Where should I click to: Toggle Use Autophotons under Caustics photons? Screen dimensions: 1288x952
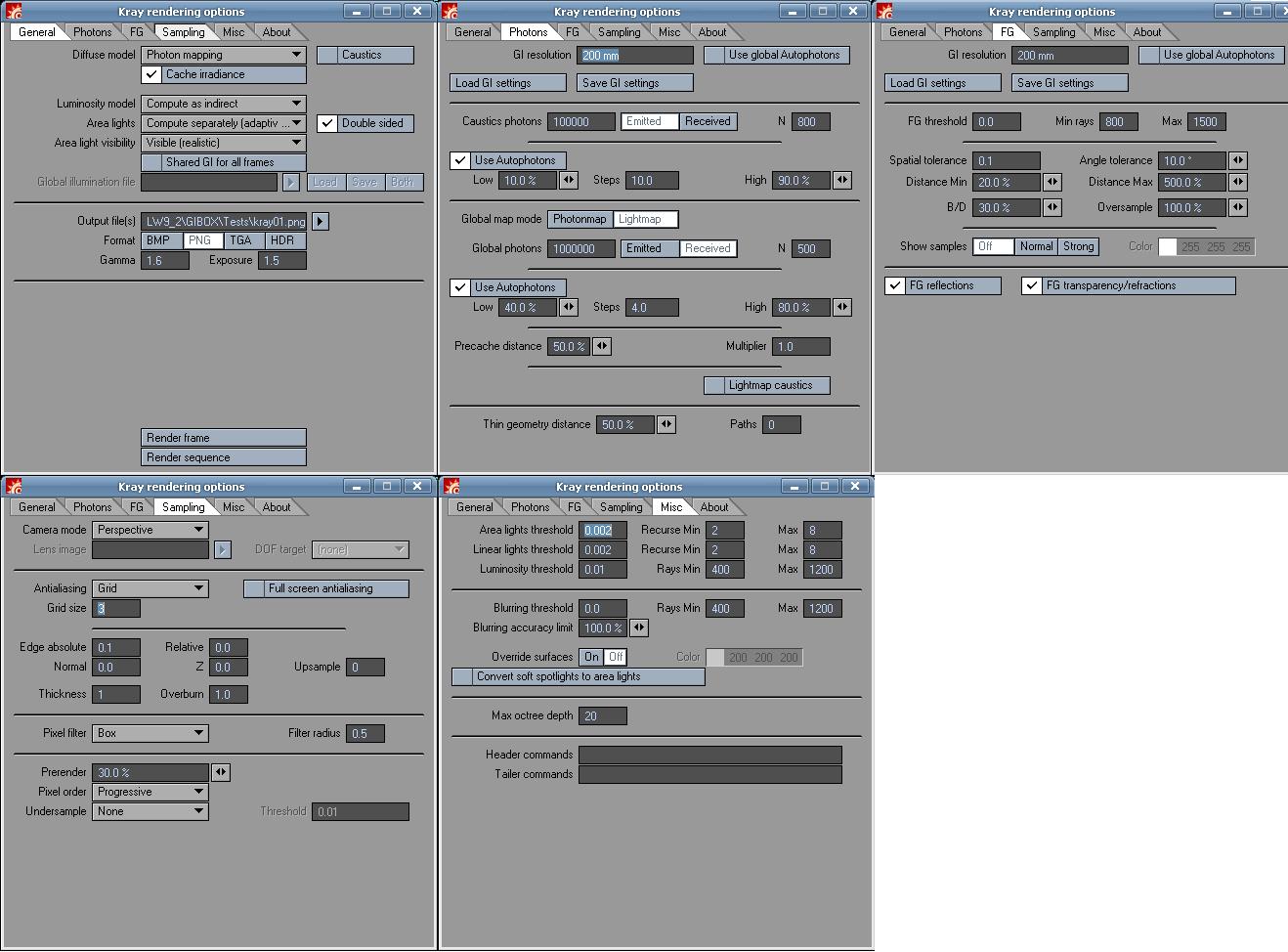[460, 160]
